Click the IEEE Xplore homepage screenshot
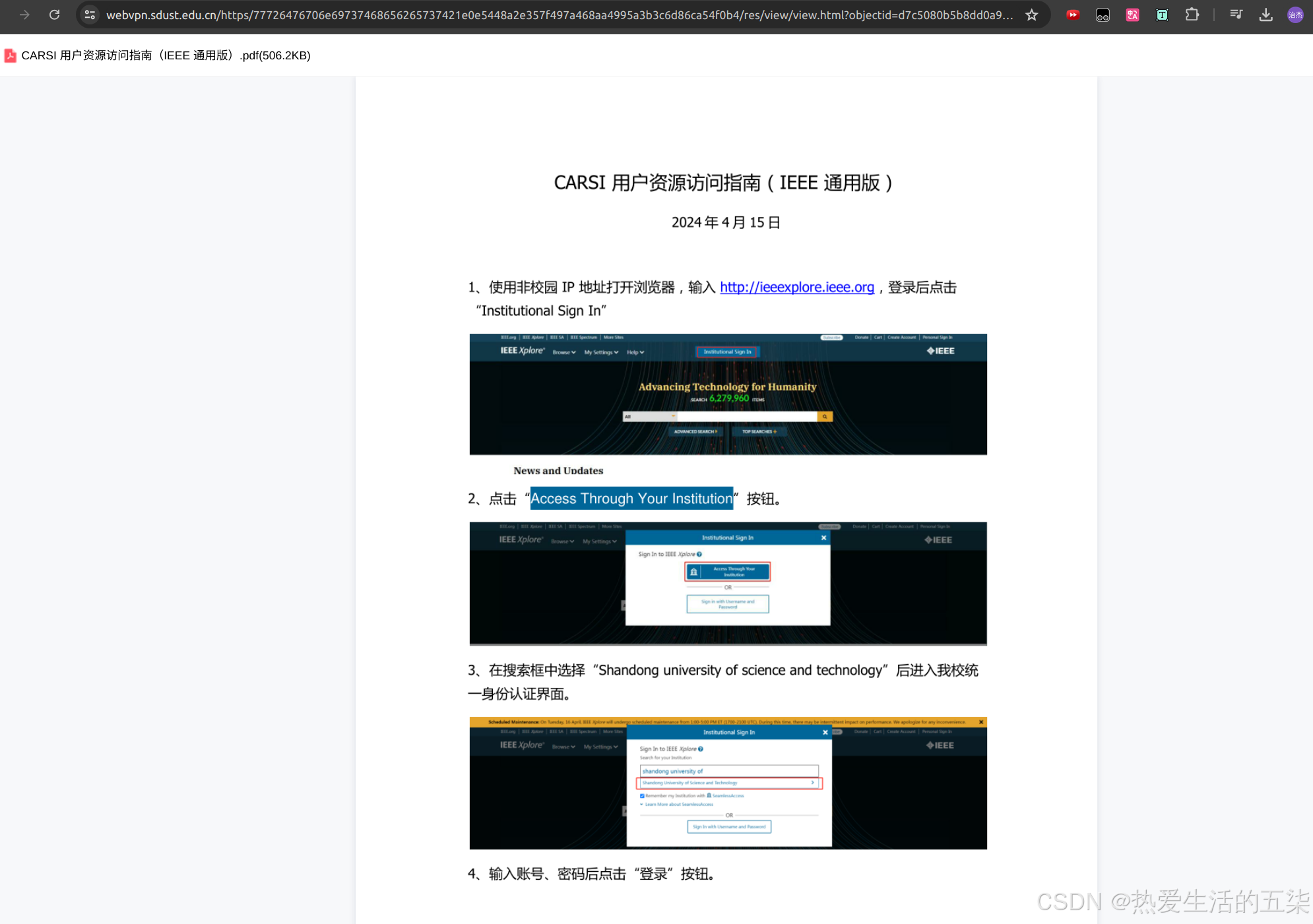1313x924 pixels. [728, 394]
